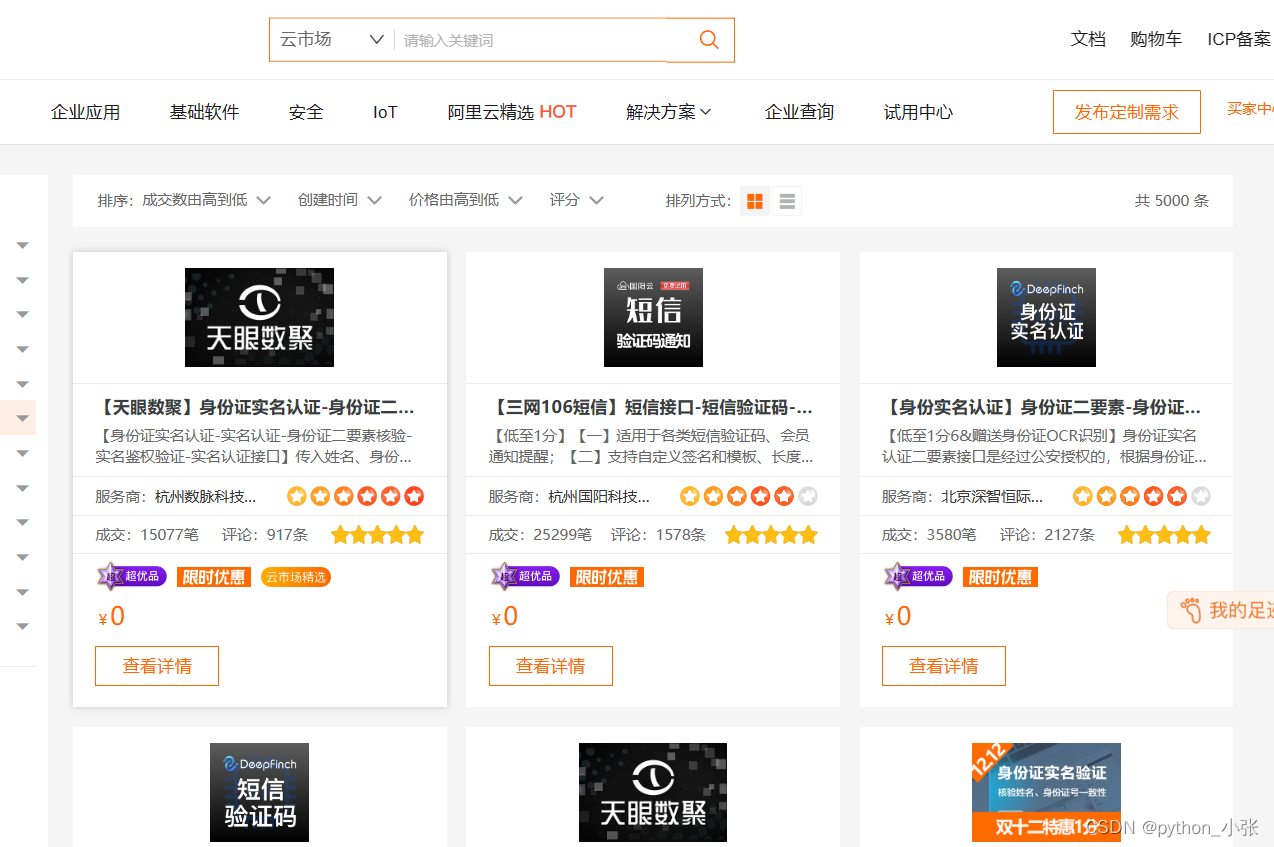Click 超优品 badge on 天眼数聚 card
Screen dimensions: 1274x847
click(132, 576)
